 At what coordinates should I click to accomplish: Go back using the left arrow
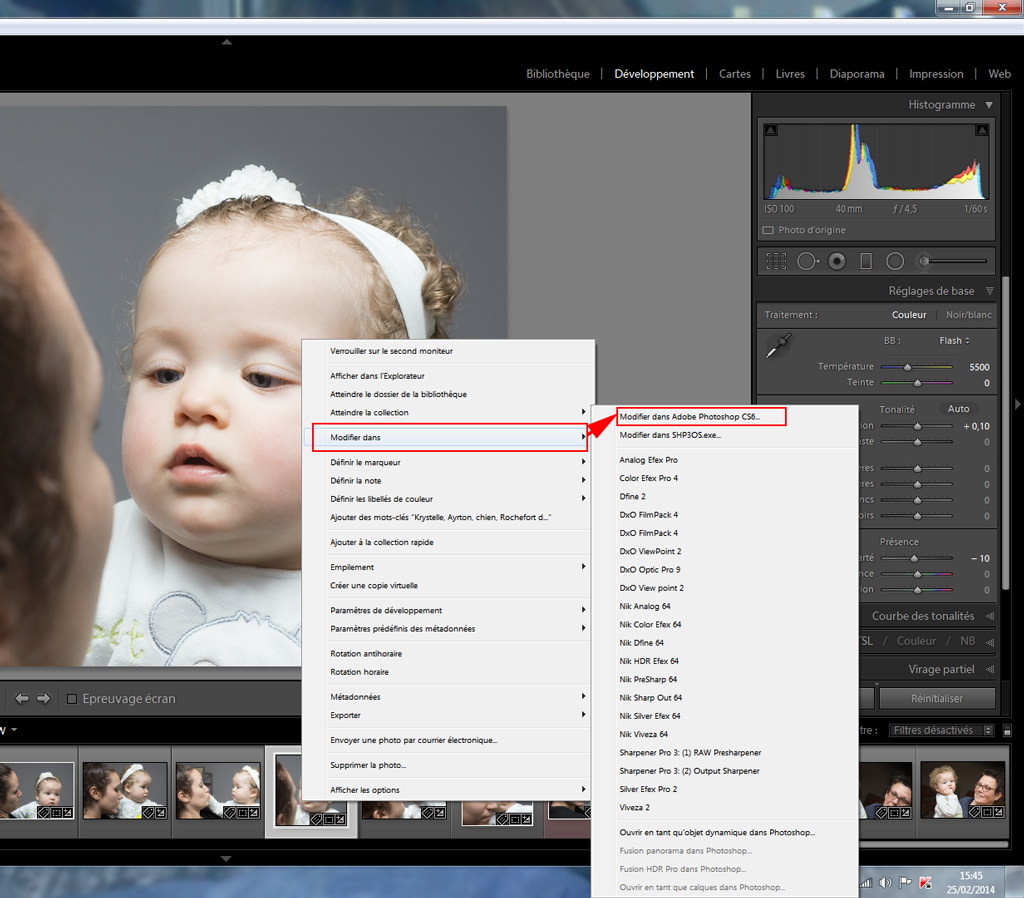pos(22,698)
